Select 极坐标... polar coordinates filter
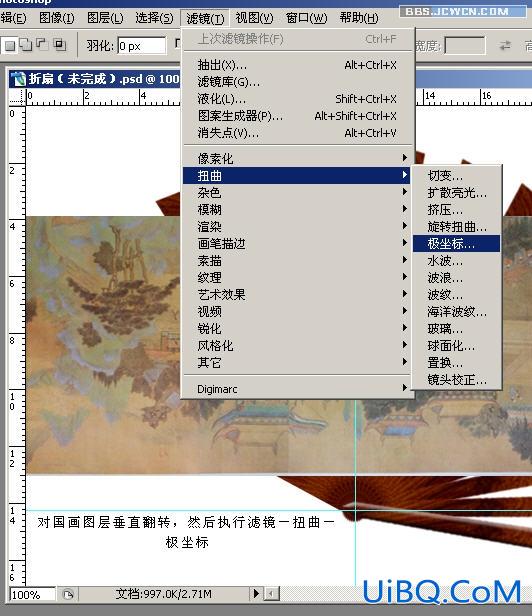This screenshot has height=616, width=532. point(457,244)
